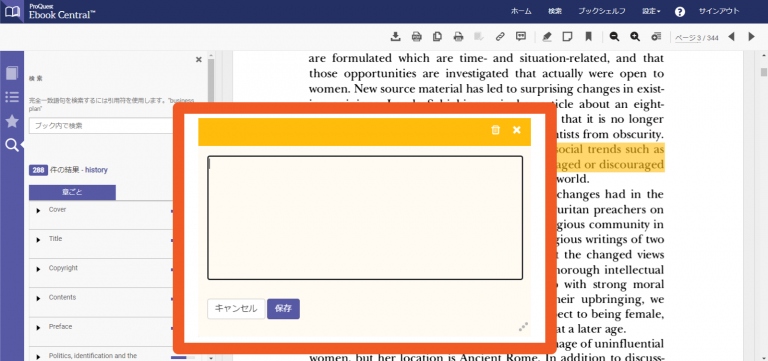768x361 pixels.
Task: Select the highlighter tool
Action: tap(547, 36)
